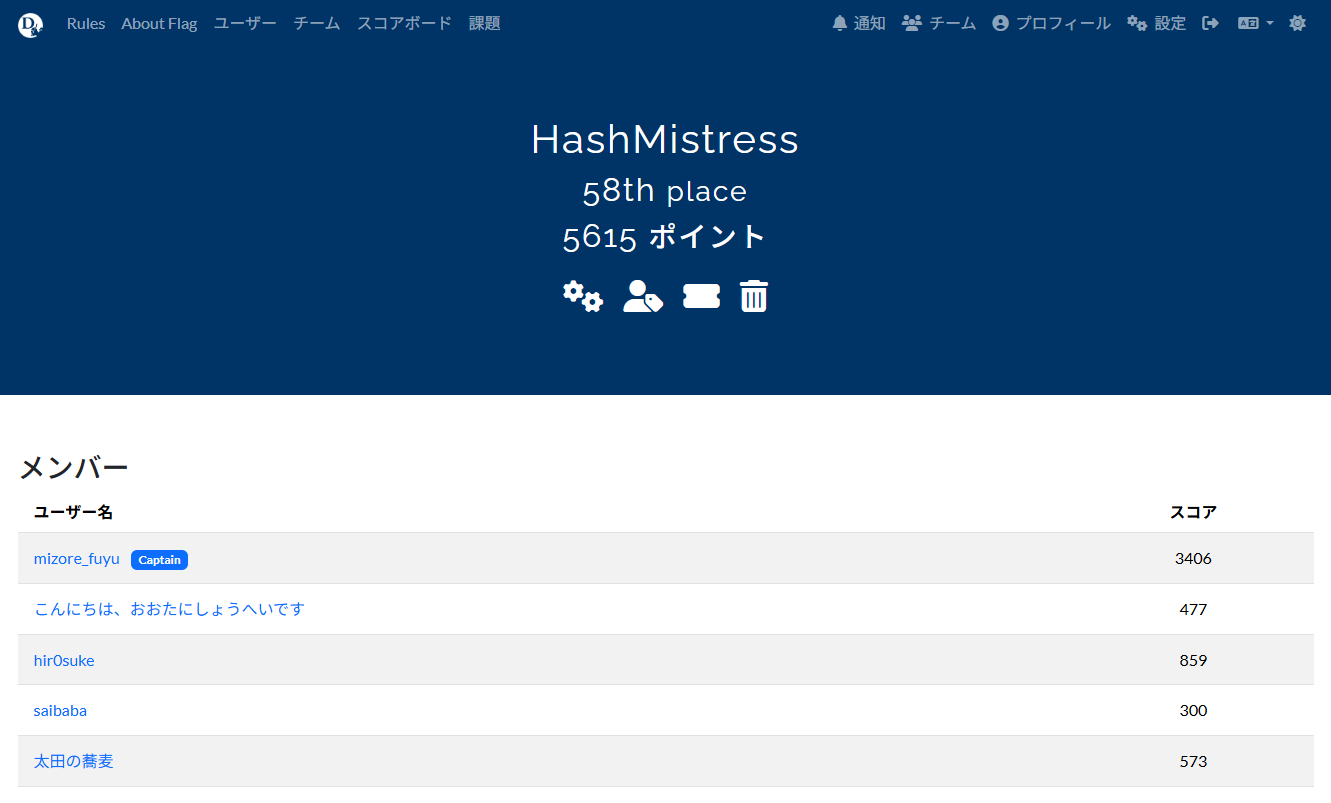Click the ticket icon under points

(701, 296)
